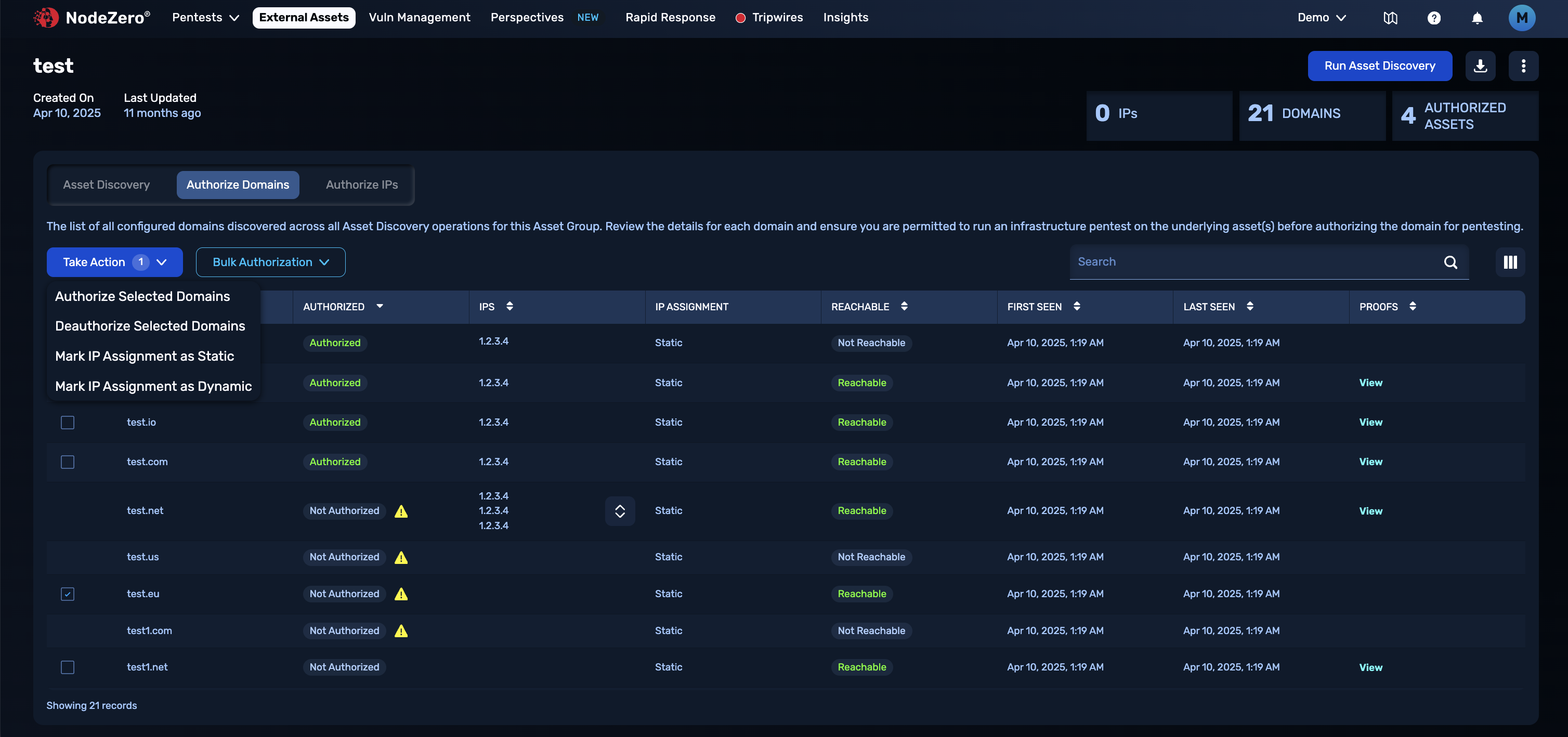Check the checkbox next to test.io
This screenshot has height=737, width=1568.
pyautogui.click(x=67, y=422)
